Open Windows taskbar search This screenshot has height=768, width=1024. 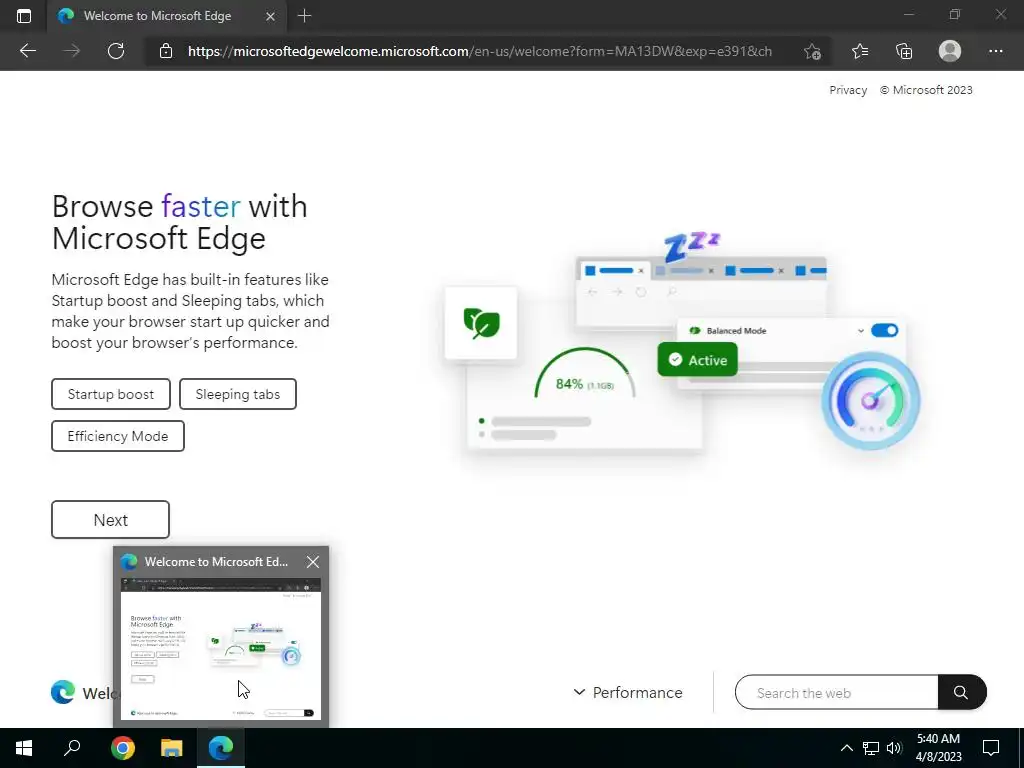click(x=72, y=748)
